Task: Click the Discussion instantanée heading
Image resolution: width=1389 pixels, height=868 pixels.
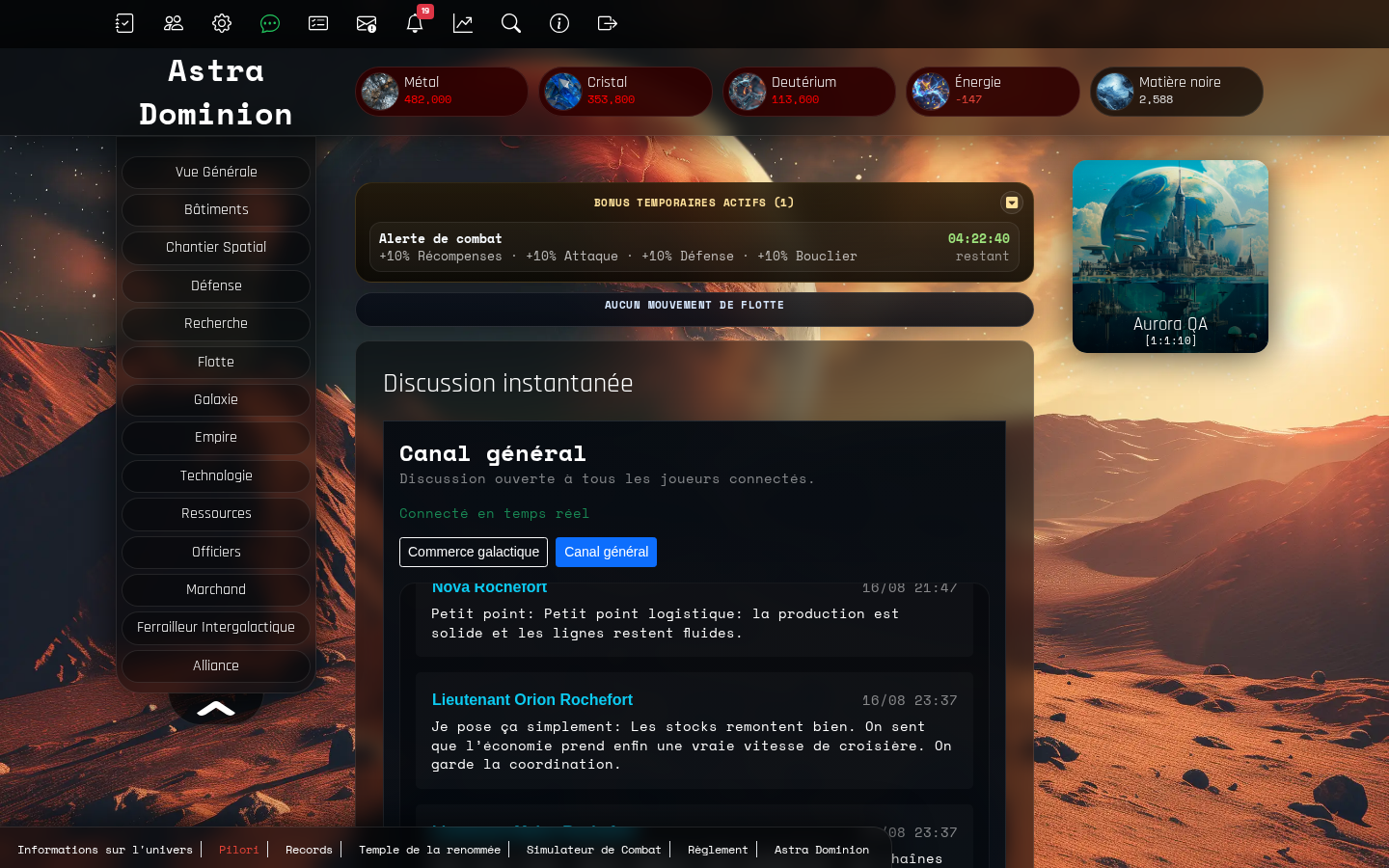Action: [508, 384]
